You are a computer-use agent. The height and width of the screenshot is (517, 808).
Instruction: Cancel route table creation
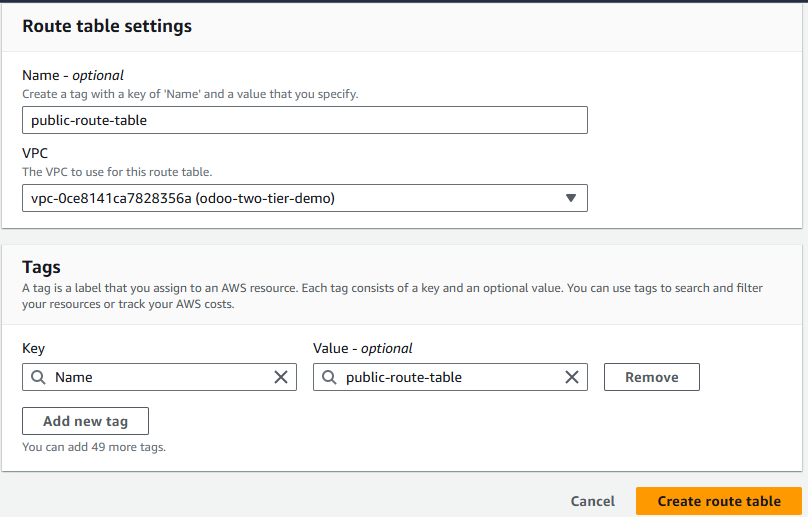coord(593,501)
